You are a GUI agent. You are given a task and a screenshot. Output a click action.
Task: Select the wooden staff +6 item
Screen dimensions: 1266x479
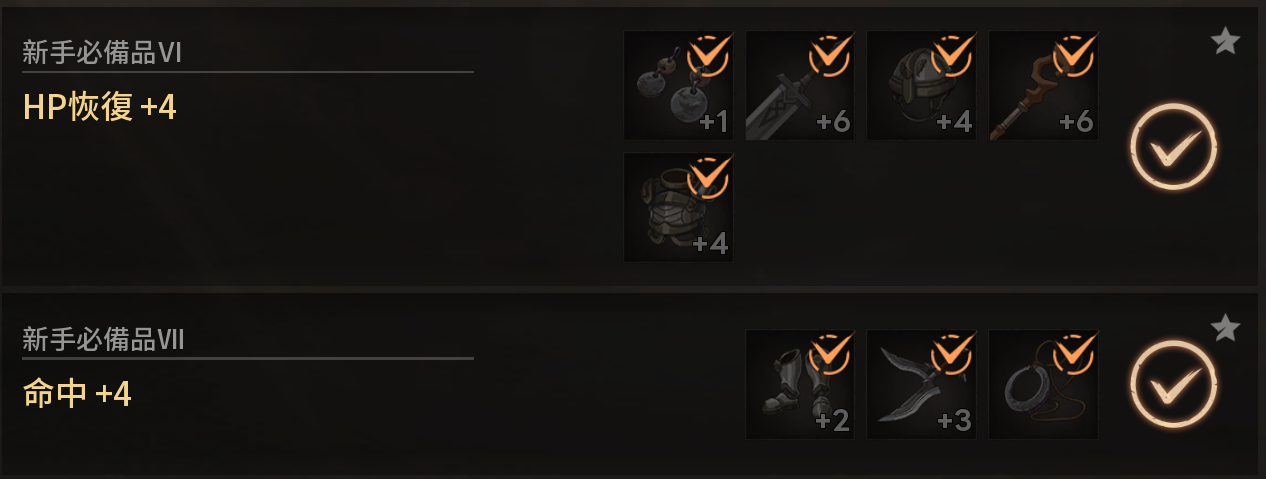(1044, 85)
